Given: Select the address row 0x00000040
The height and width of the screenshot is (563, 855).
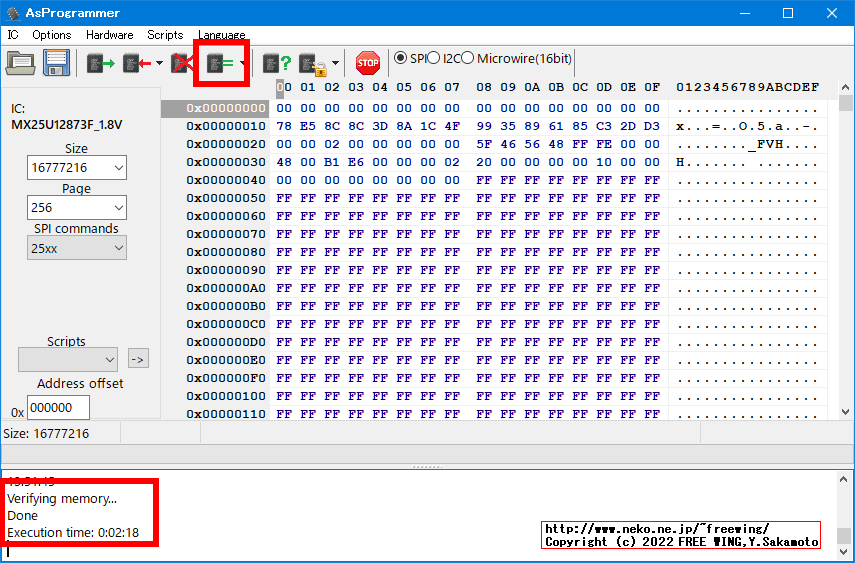Looking at the screenshot, I should (226, 180).
